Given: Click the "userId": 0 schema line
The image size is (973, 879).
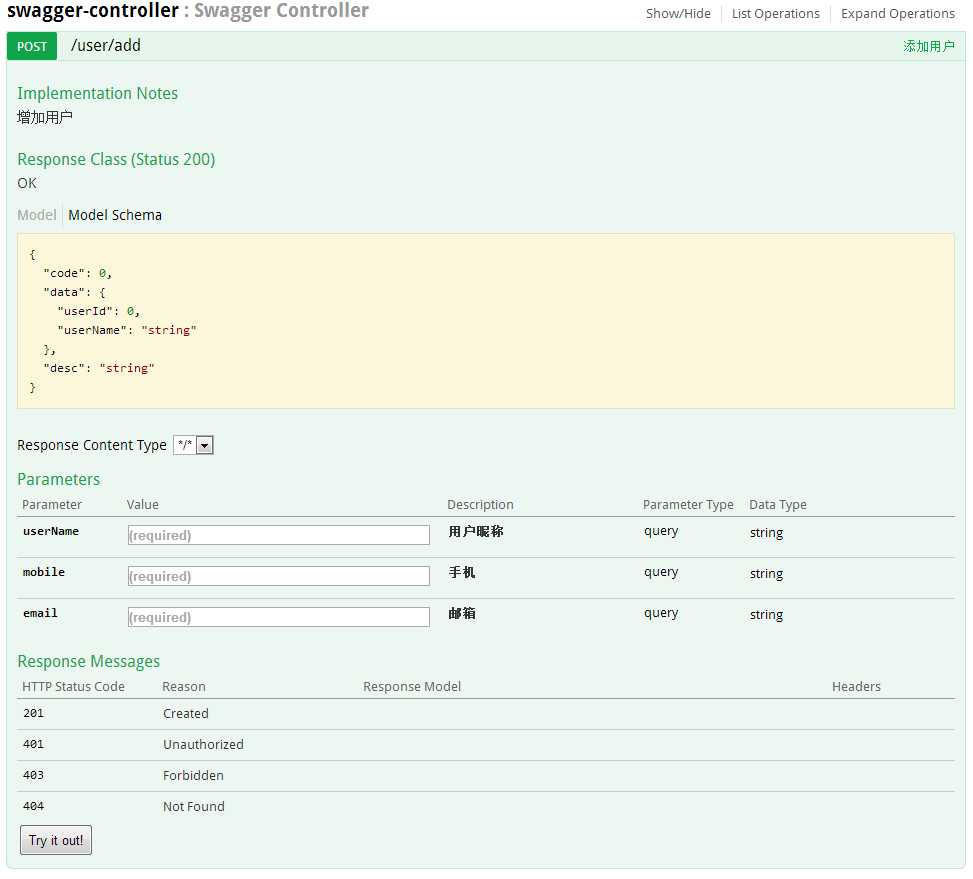Looking at the screenshot, I should tap(99, 311).
